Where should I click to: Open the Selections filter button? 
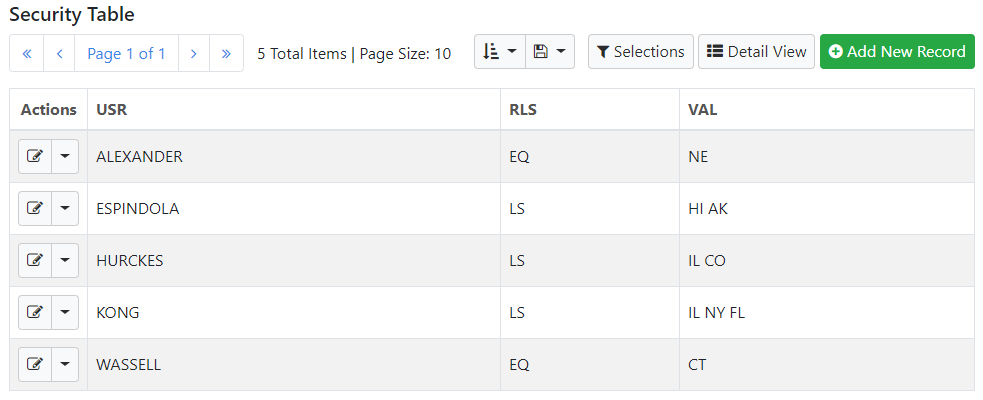641,51
